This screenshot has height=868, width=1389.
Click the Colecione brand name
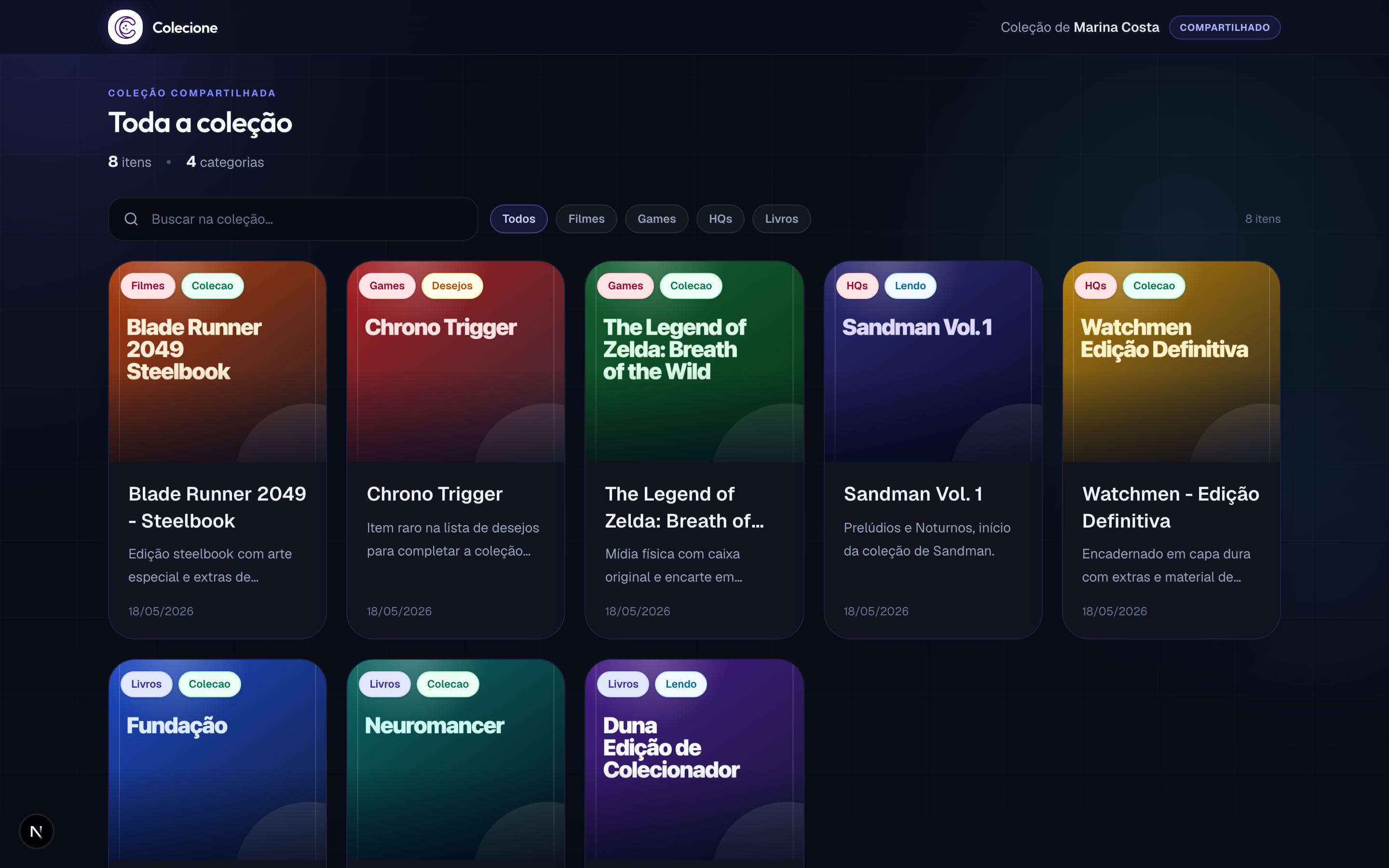tap(185, 27)
